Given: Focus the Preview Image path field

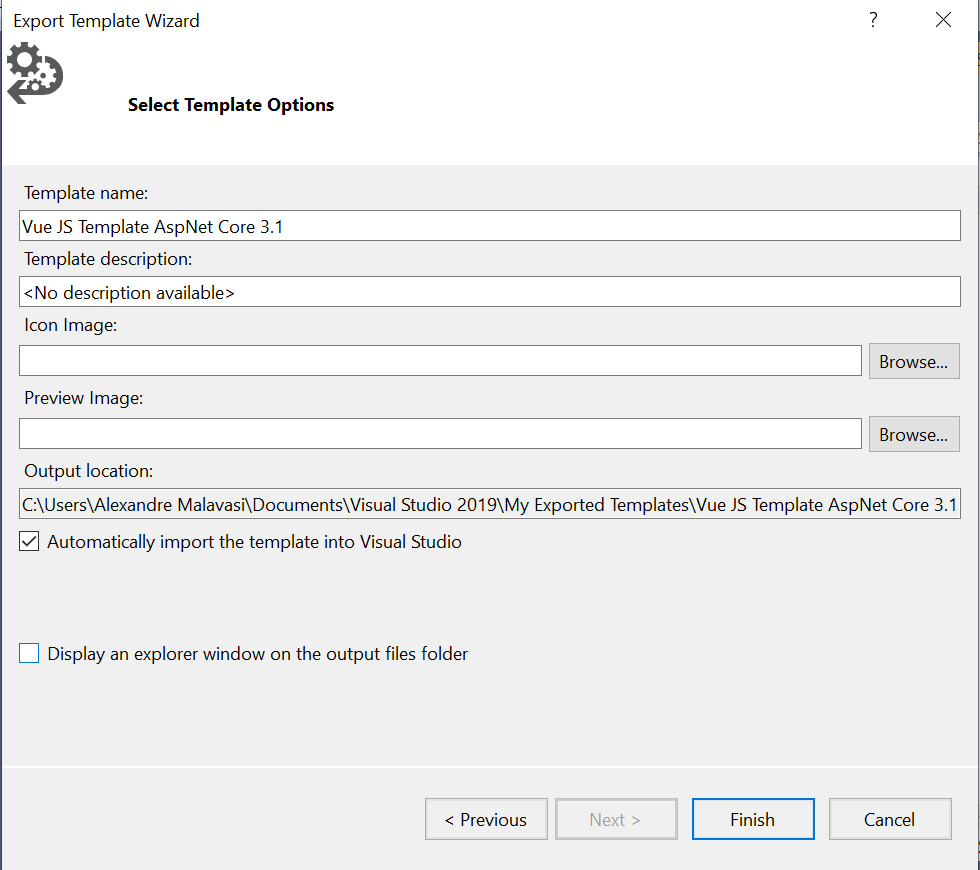Looking at the screenshot, I should (440, 434).
